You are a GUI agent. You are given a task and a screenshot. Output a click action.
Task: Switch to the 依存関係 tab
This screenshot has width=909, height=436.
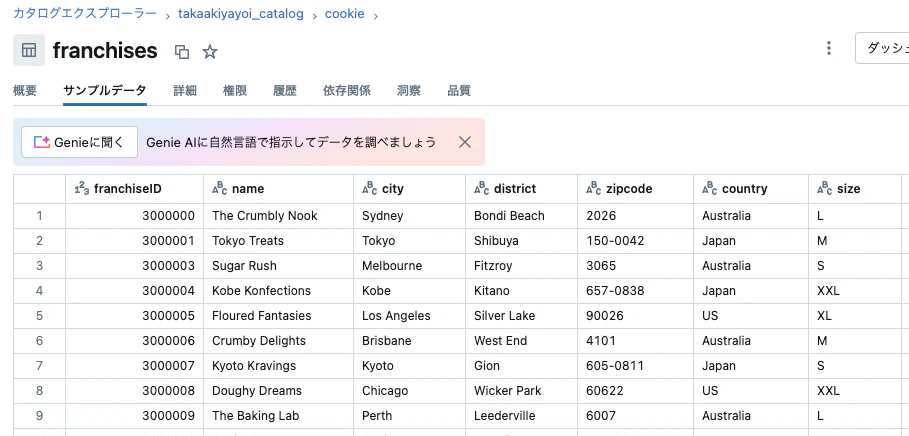click(347, 90)
